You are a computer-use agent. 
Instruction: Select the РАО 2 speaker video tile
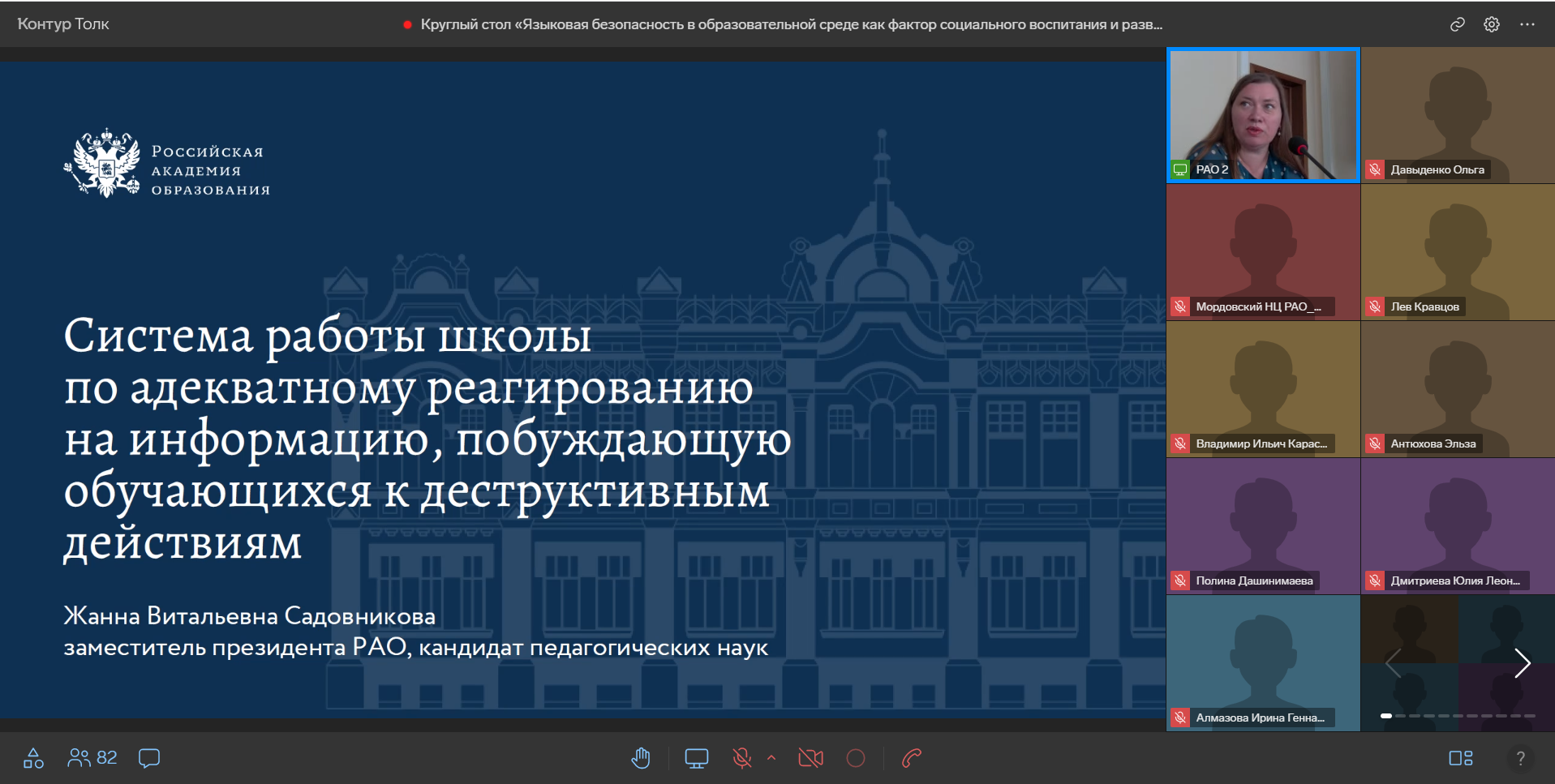[x=1263, y=114]
